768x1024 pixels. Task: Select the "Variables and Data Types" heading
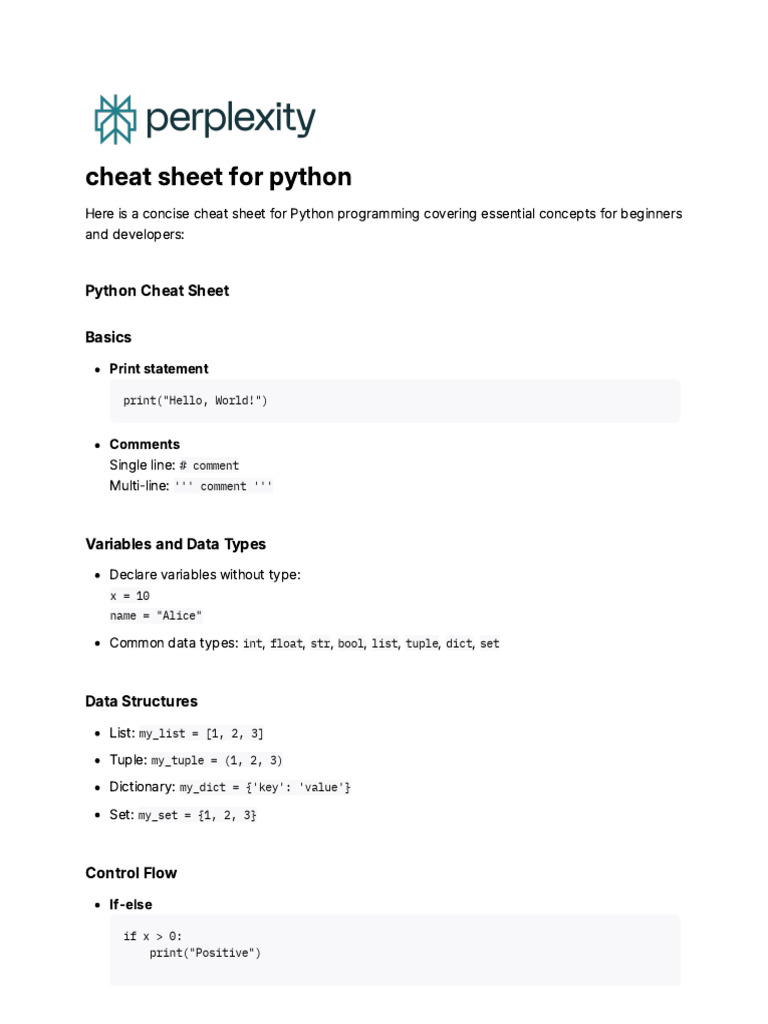point(175,544)
